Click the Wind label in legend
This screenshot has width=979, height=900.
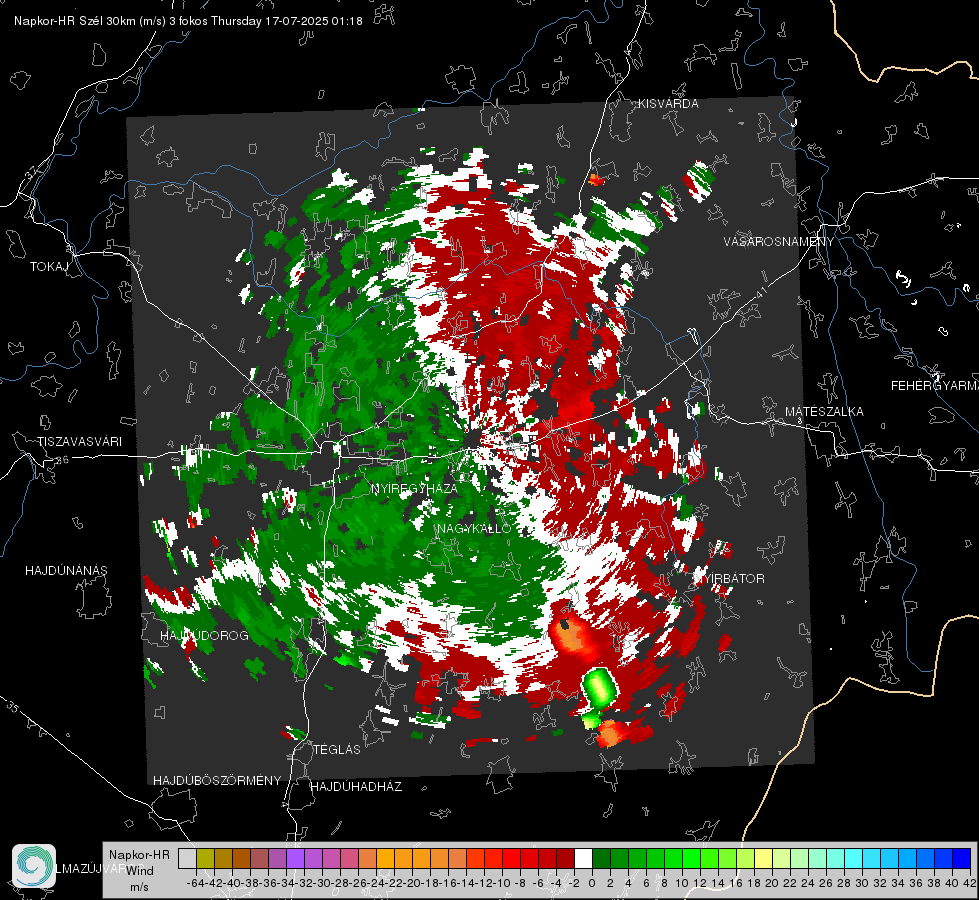140,871
